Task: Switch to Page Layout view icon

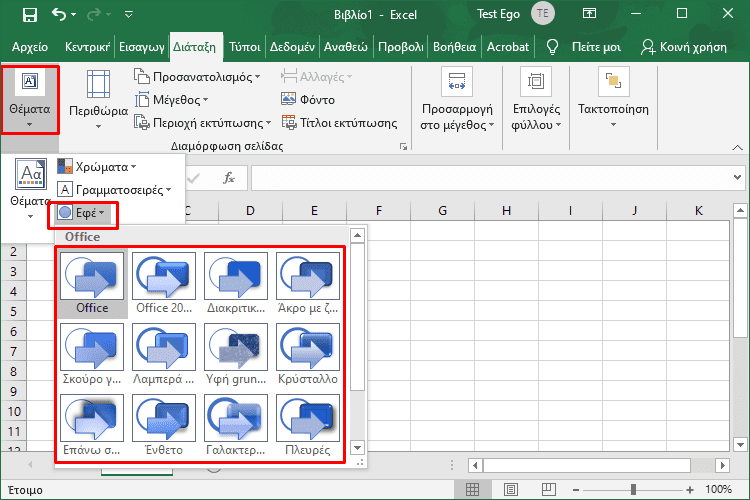Action: [510, 489]
